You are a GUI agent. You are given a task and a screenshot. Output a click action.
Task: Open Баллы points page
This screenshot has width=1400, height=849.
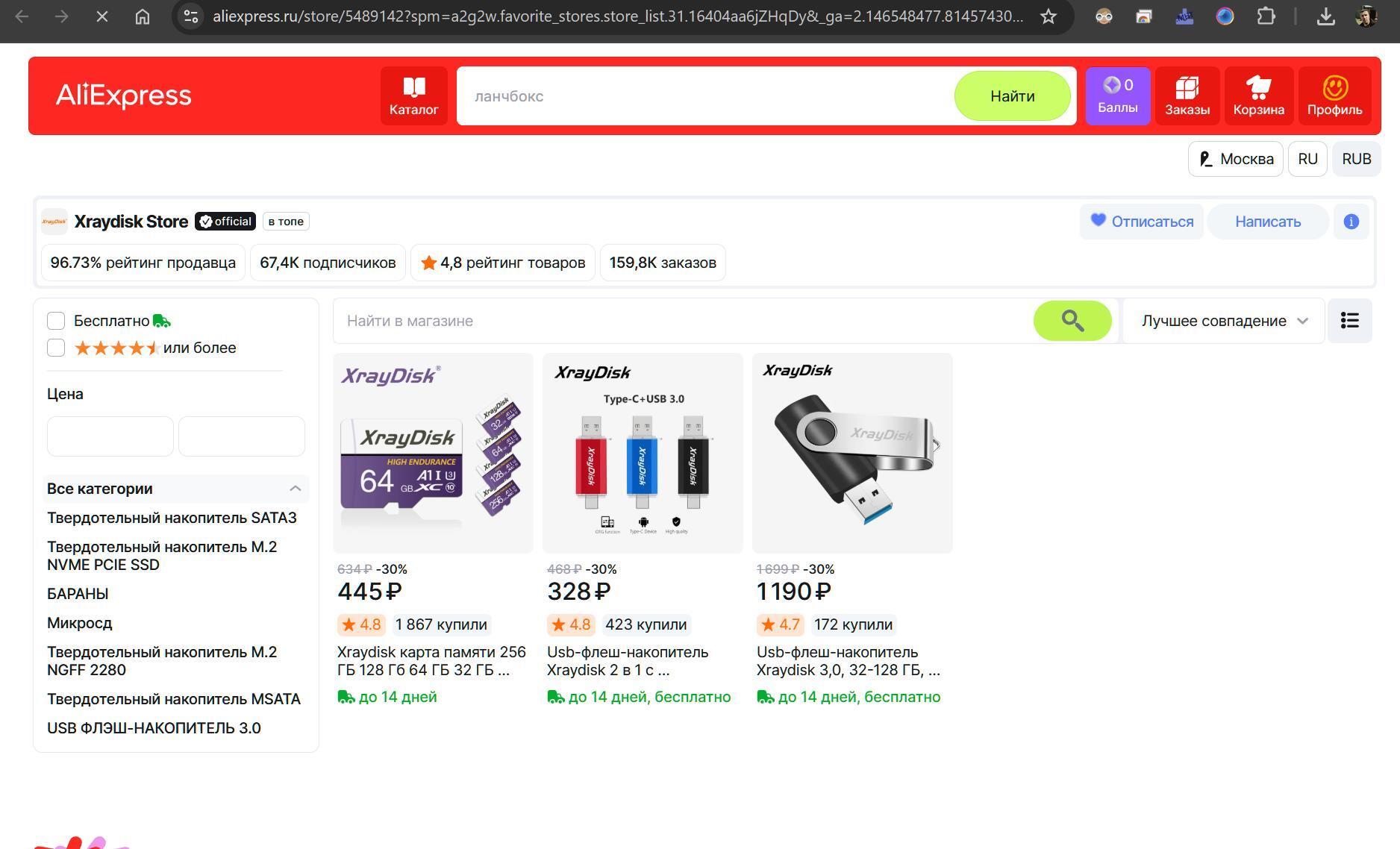pos(1118,96)
